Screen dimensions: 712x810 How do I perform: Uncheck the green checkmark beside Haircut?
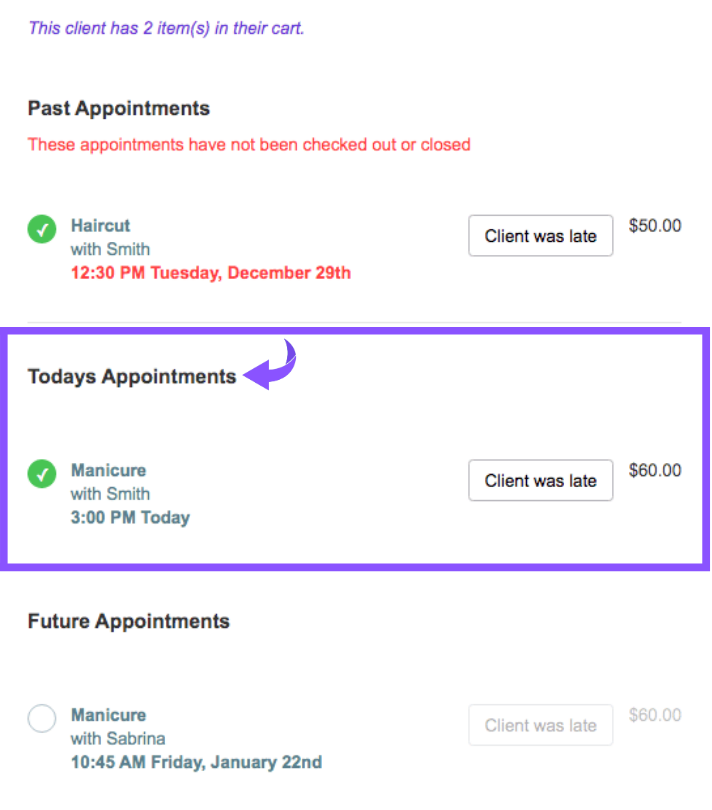pyautogui.click(x=42, y=229)
